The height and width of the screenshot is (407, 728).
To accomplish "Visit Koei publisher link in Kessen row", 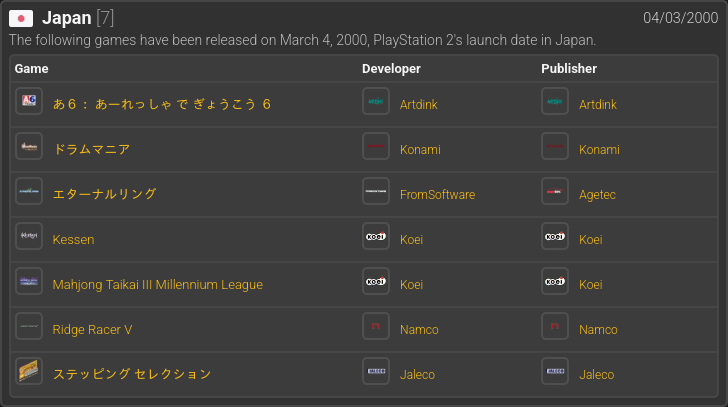I will tap(591, 239).
